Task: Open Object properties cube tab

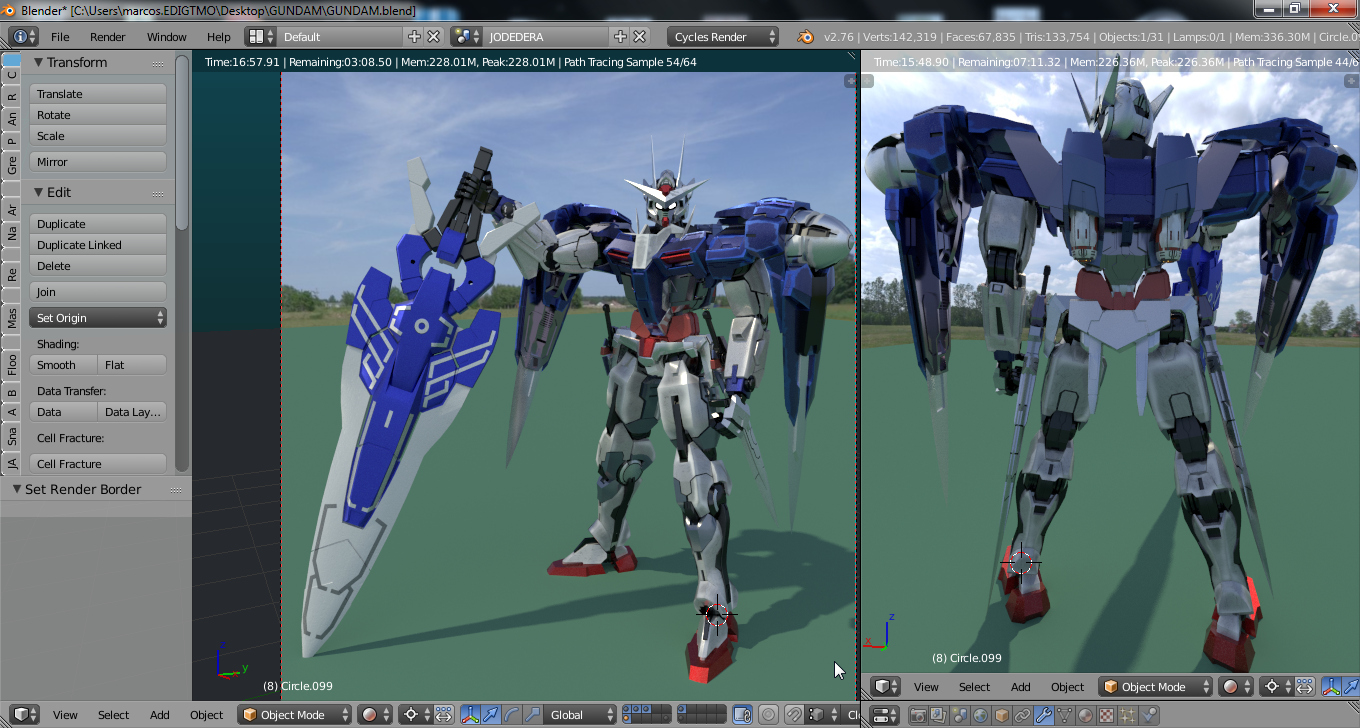Action: [1002, 715]
